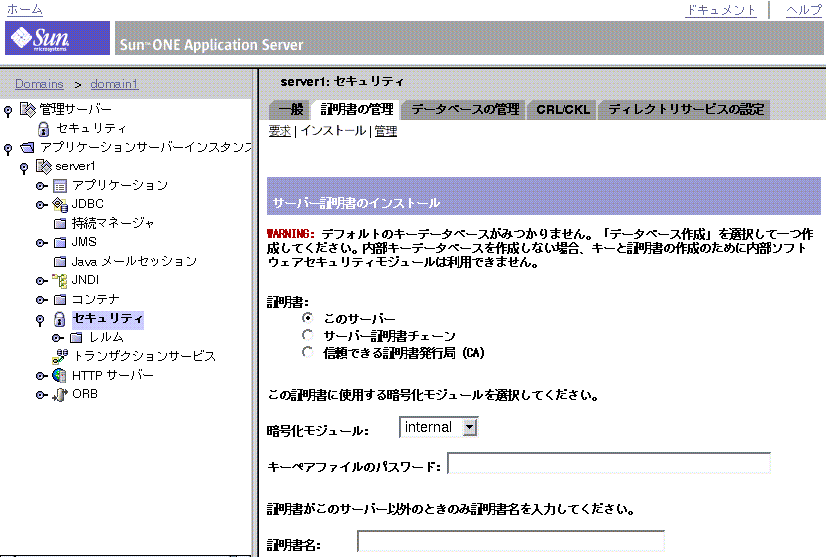Click the コンテナ folder icon
This screenshot has width=826, height=557.
(60, 300)
